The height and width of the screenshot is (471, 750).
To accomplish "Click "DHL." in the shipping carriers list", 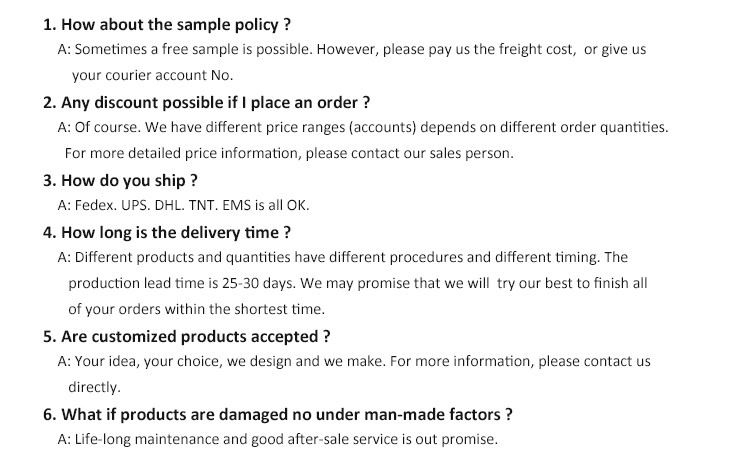I will tap(177, 206).
